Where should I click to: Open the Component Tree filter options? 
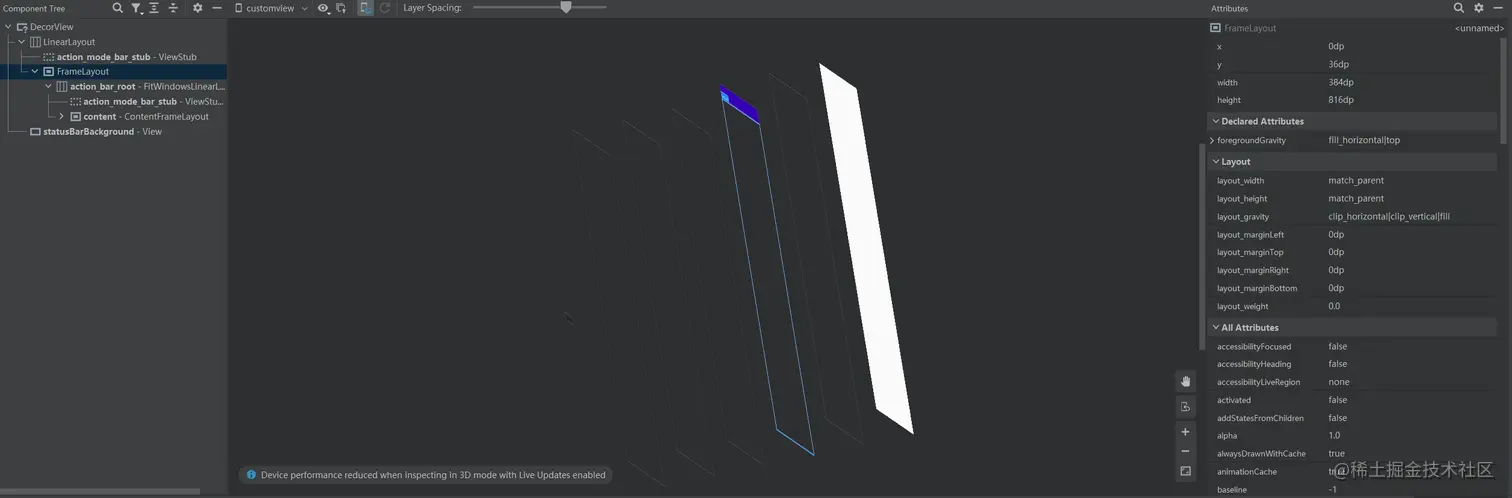click(137, 8)
